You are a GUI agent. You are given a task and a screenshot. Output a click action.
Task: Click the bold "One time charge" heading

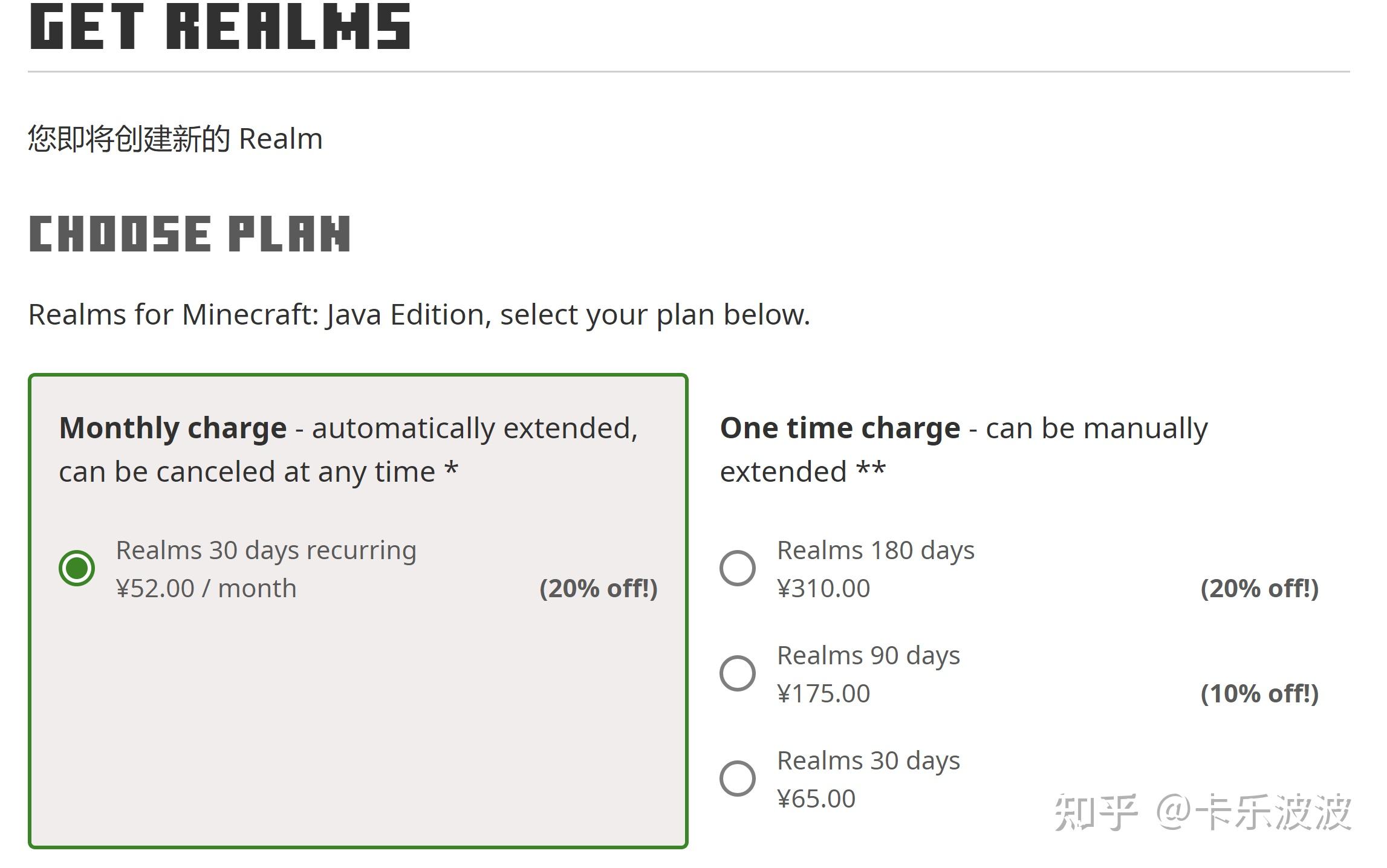click(840, 428)
